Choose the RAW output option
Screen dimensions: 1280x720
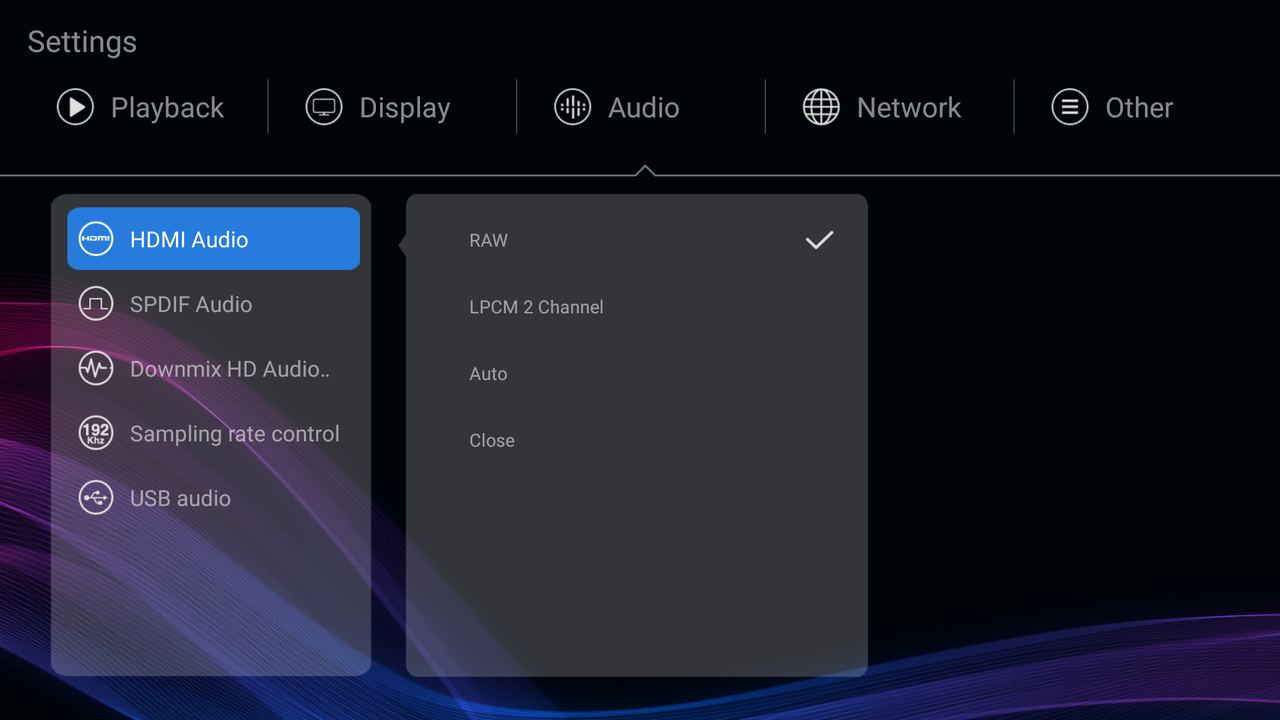point(637,240)
